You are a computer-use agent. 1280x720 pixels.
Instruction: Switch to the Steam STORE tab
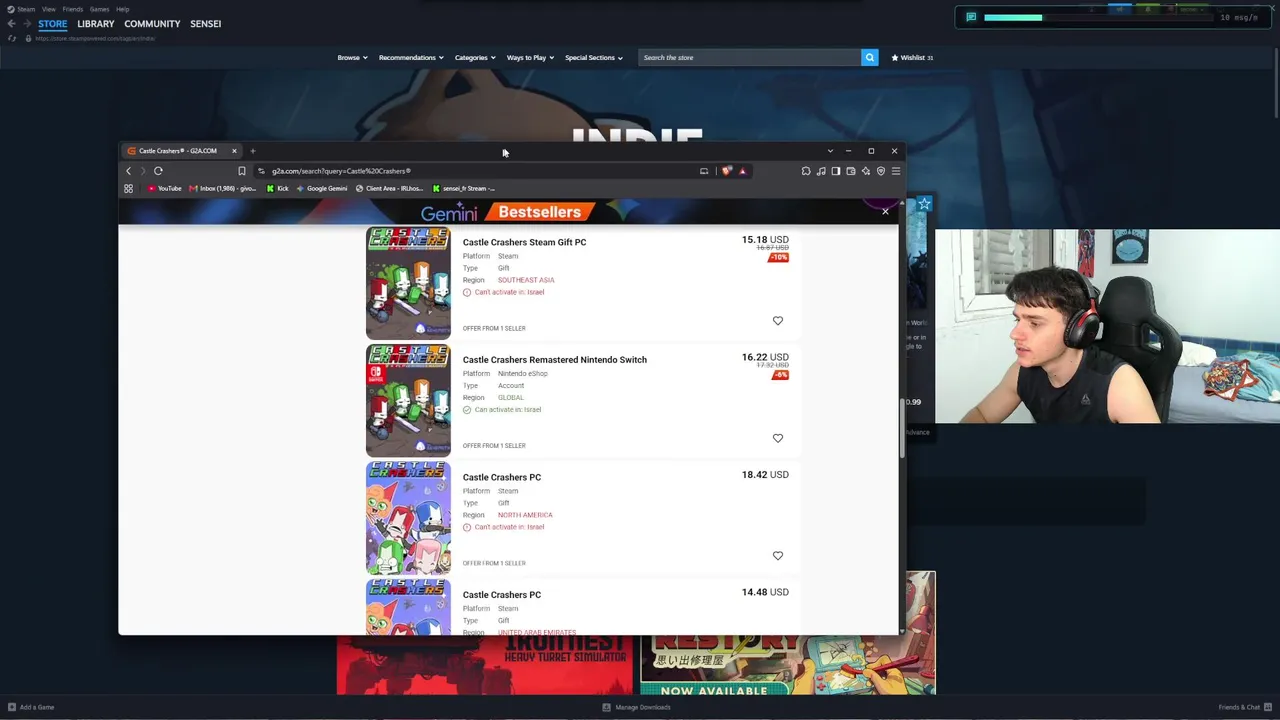[x=53, y=24]
